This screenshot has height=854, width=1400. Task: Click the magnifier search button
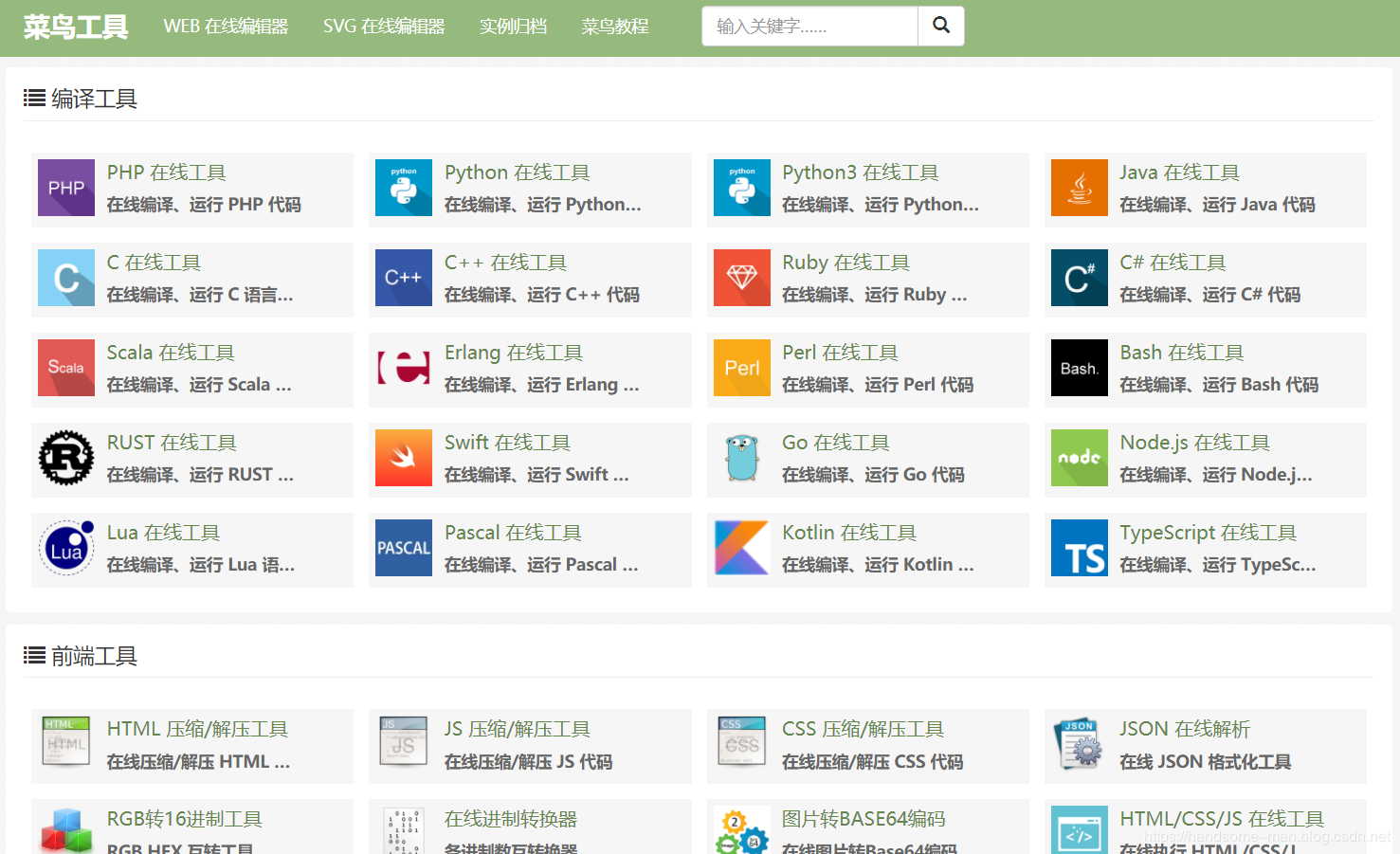coord(941,26)
